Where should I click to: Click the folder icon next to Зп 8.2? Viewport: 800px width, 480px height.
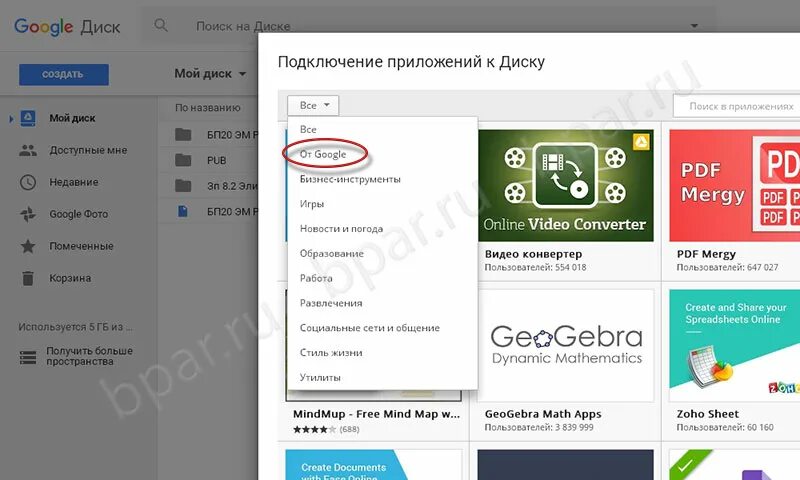point(183,186)
